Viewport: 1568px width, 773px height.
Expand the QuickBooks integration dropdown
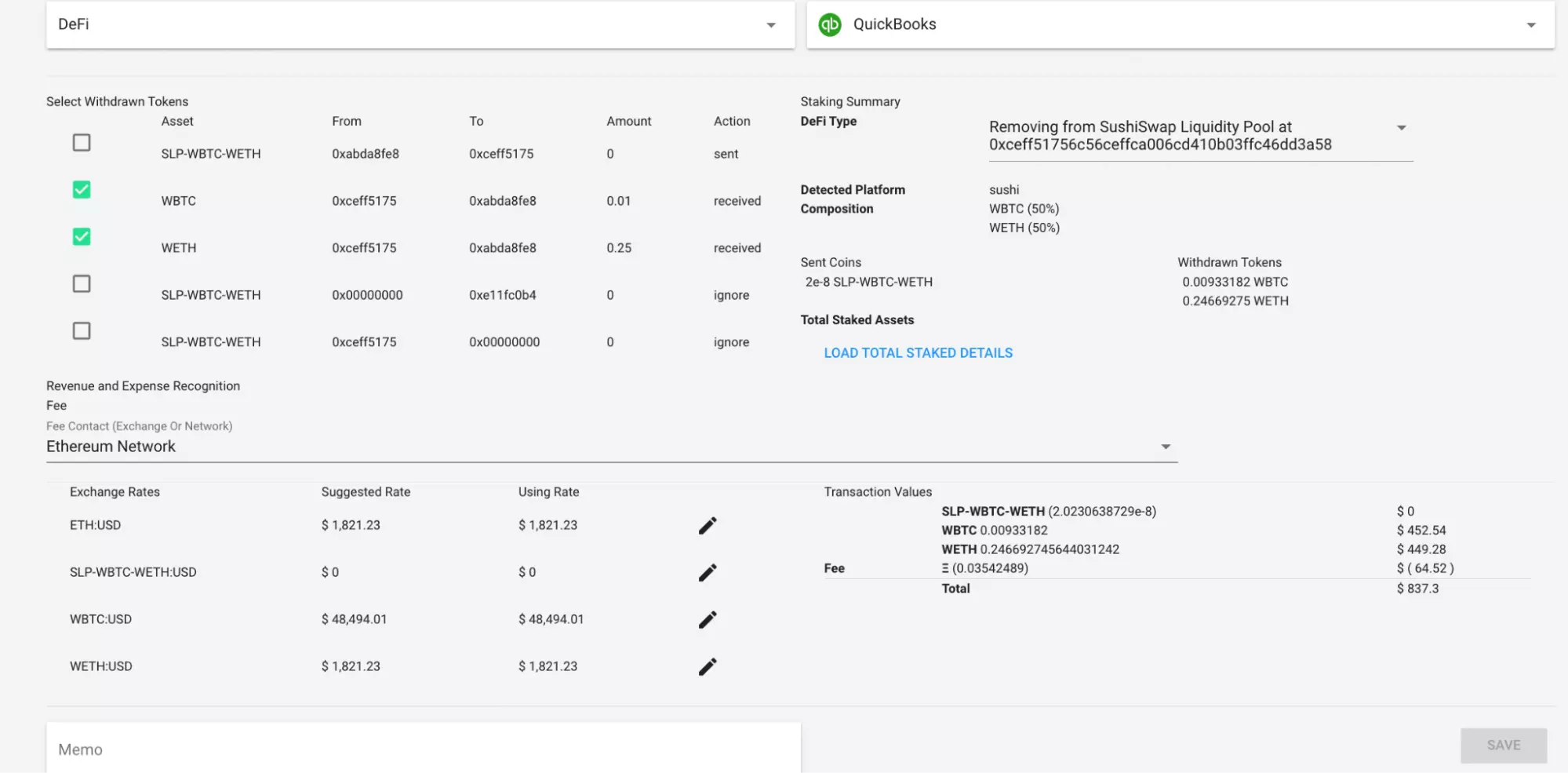pyautogui.click(x=1531, y=24)
